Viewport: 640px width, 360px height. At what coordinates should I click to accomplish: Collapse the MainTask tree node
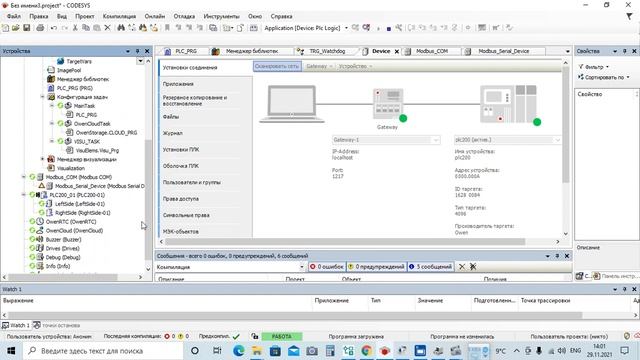[52, 106]
